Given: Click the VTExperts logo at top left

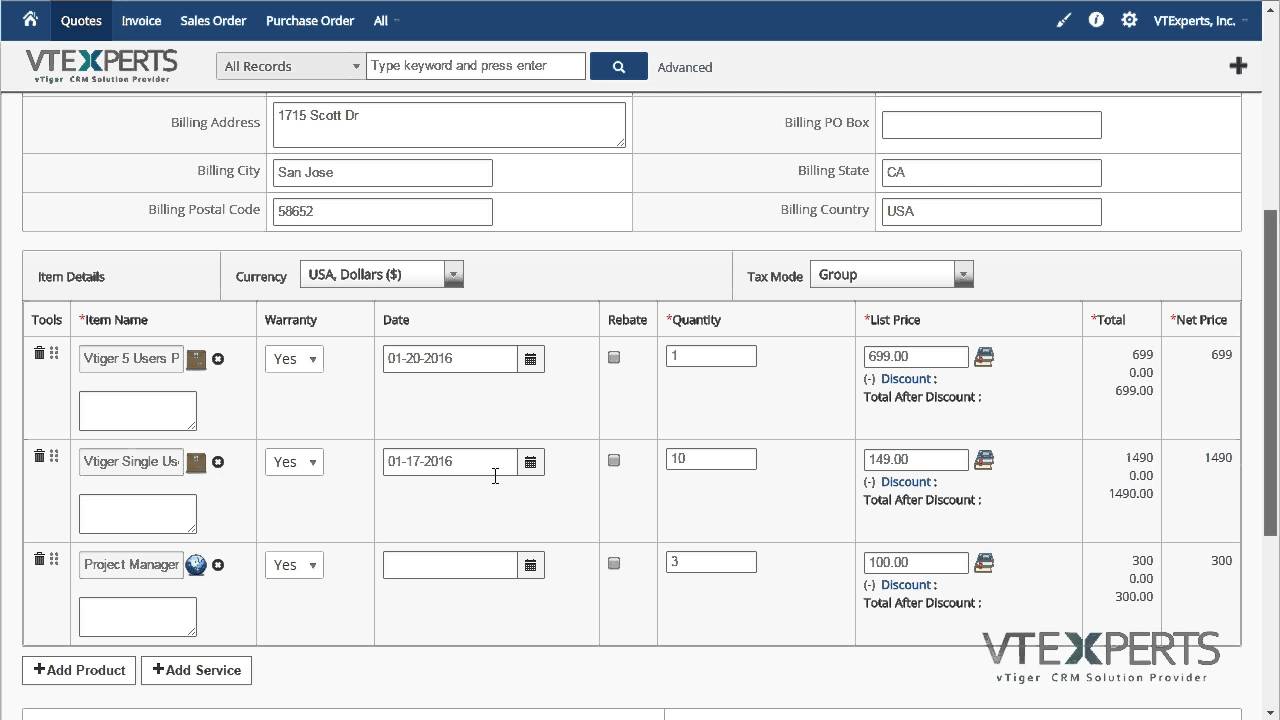Looking at the screenshot, I should [101, 66].
